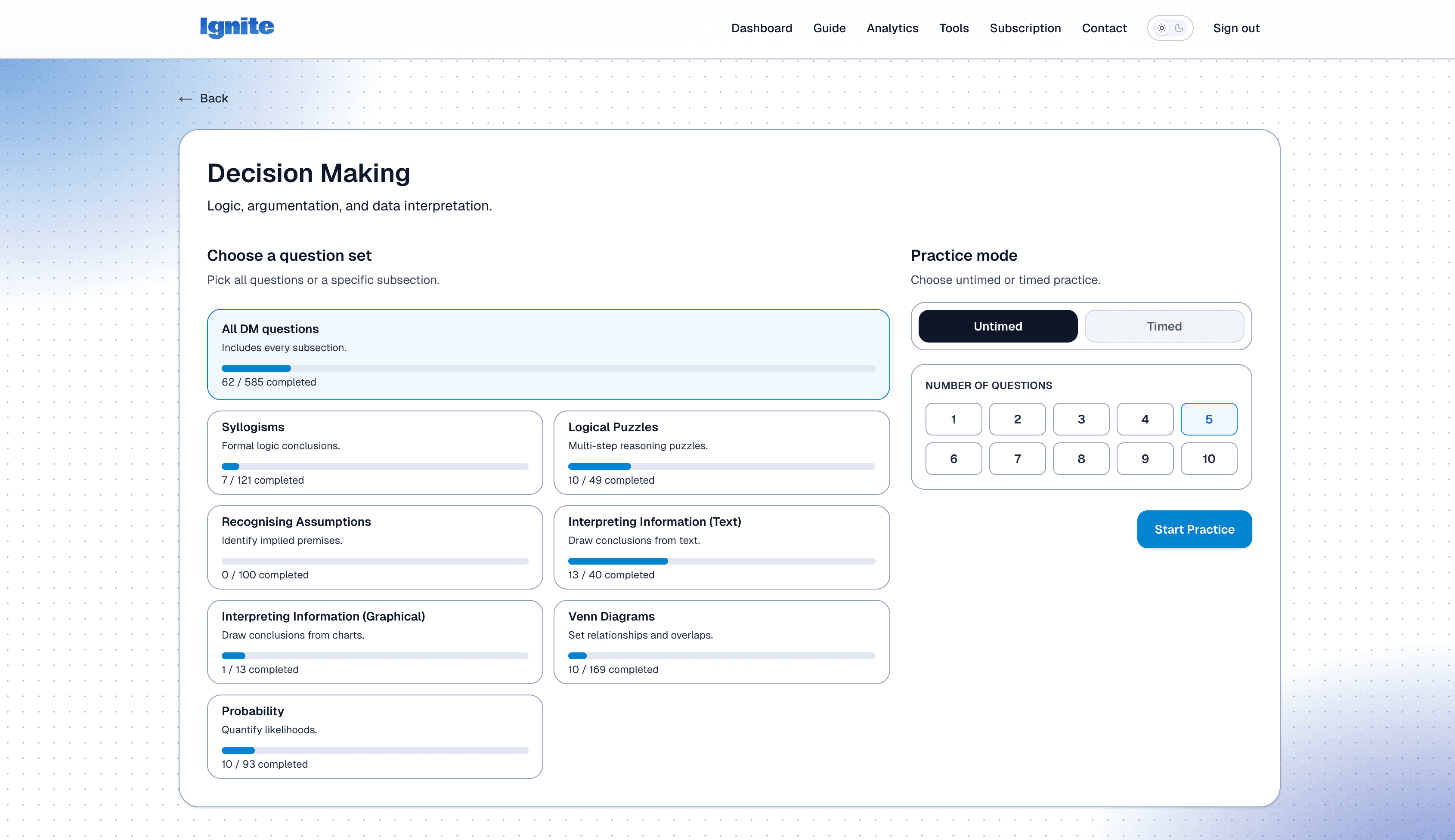
Task: Click '10 / 169 completed' text
Action: [613, 670]
